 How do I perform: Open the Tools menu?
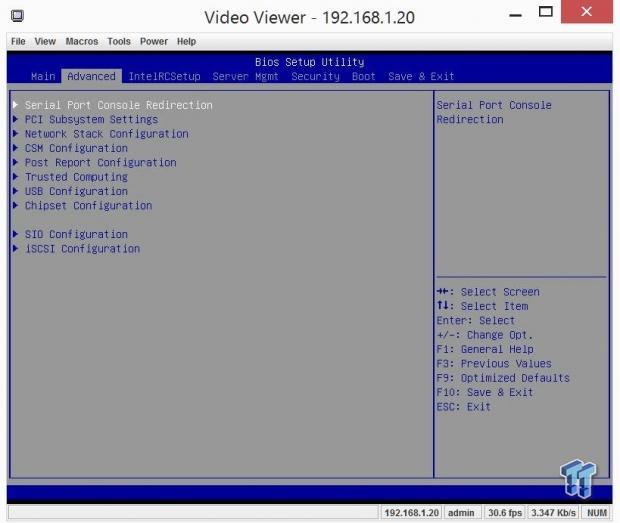(x=119, y=42)
